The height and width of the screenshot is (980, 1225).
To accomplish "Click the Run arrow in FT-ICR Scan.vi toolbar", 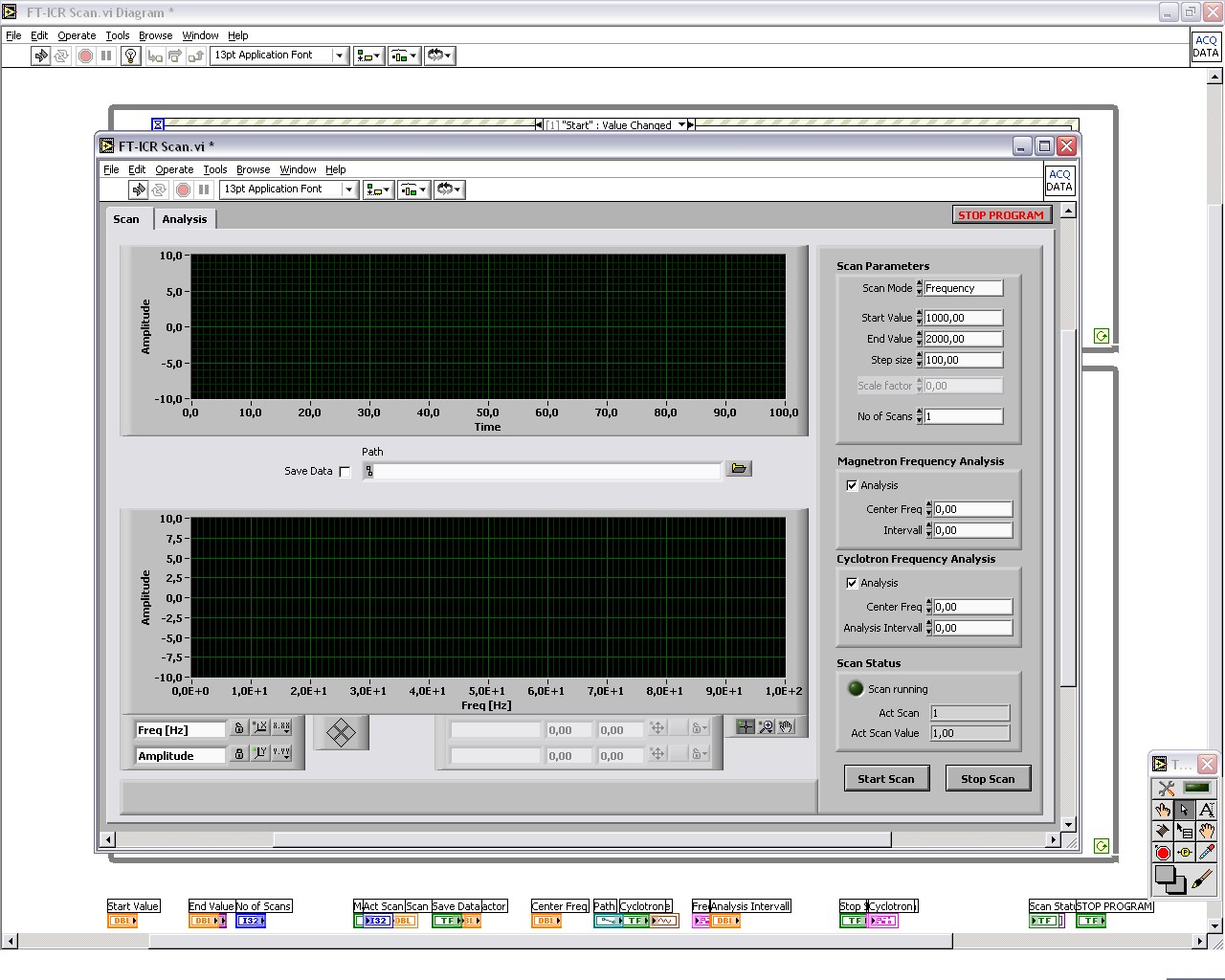I will pos(139,189).
